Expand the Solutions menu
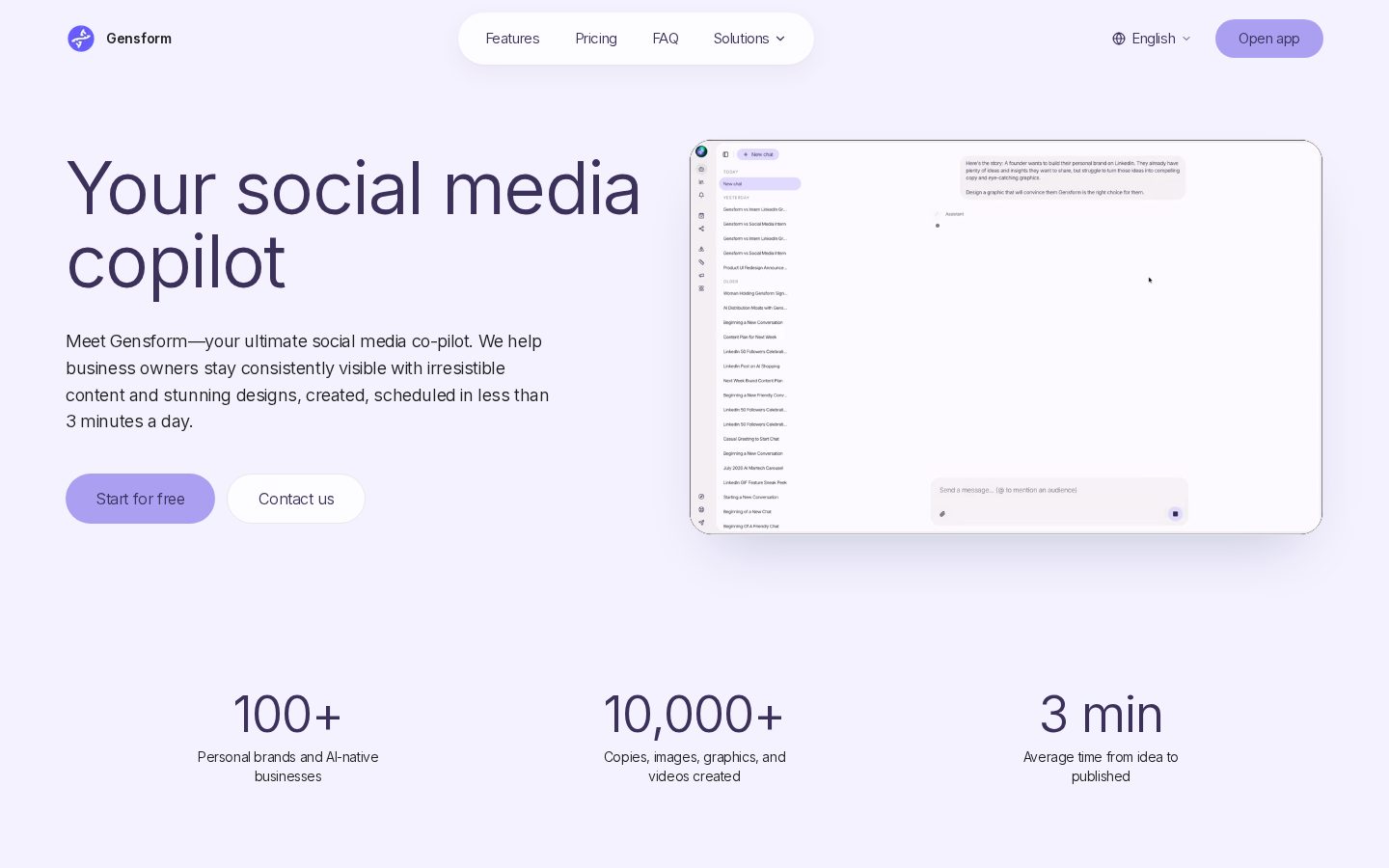 point(749,39)
